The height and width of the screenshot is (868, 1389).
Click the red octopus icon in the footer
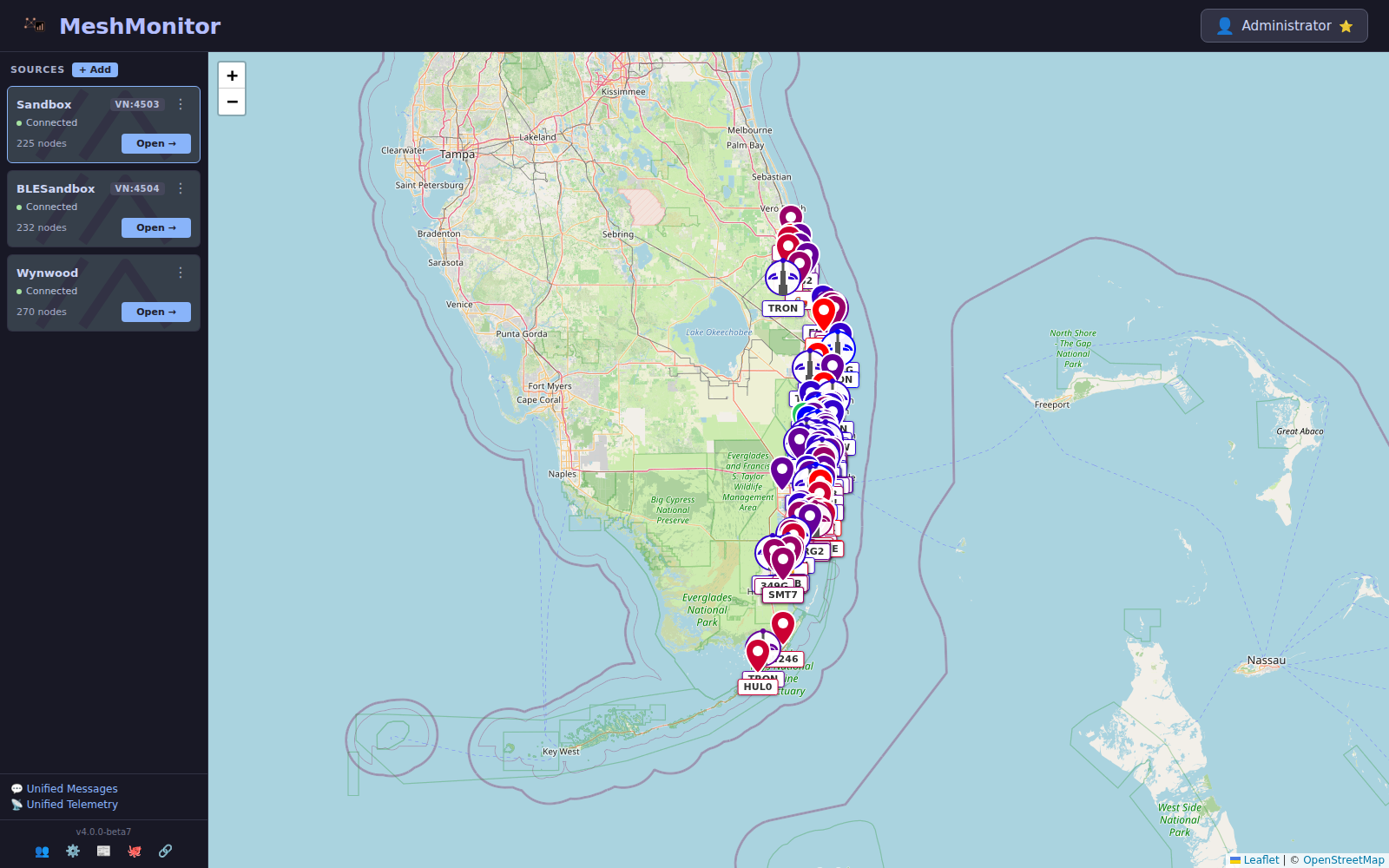click(x=135, y=852)
